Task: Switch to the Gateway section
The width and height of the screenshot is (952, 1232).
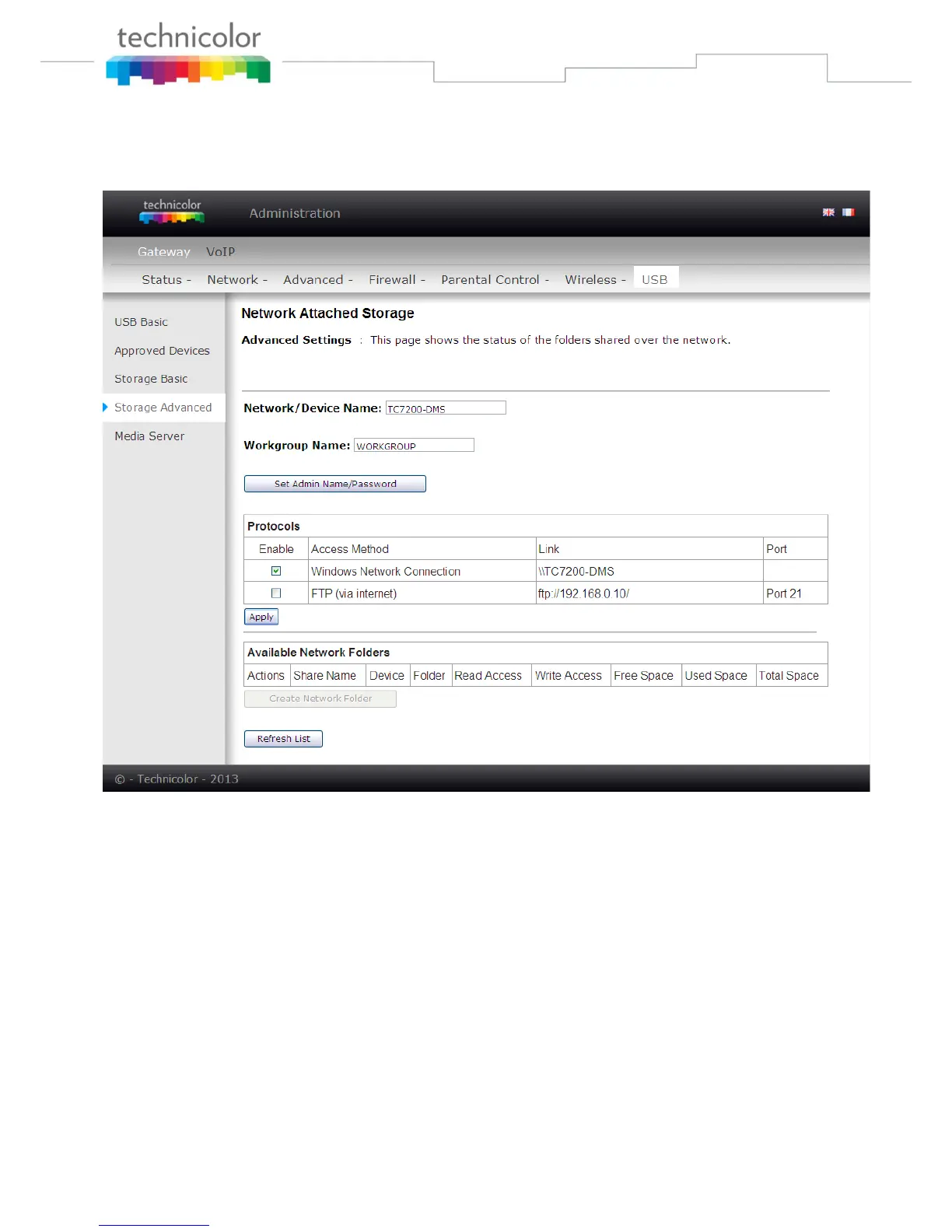Action: (x=164, y=251)
